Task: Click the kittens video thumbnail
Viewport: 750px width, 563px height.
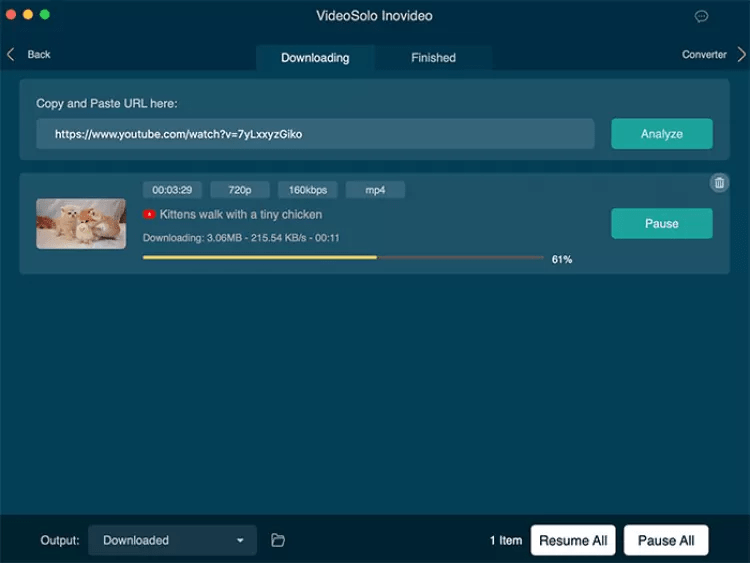Action: click(x=81, y=224)
